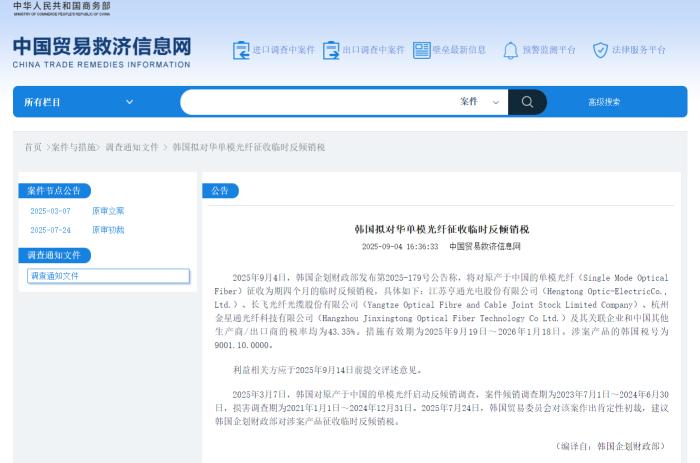This screenshot has width=700, height=463.
Task: Click the 预警监测平台 bell icon
Action: click(x=510, y=50)
